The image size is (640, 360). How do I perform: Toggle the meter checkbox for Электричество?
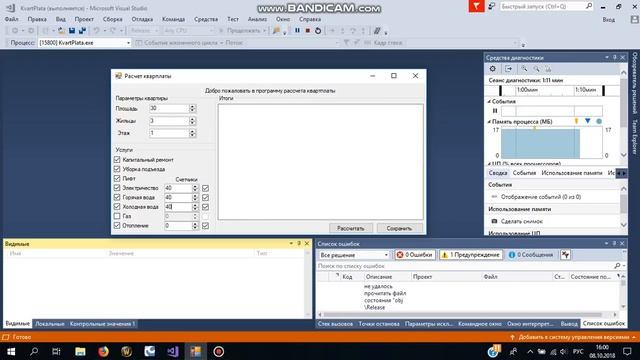click(205, 188)
